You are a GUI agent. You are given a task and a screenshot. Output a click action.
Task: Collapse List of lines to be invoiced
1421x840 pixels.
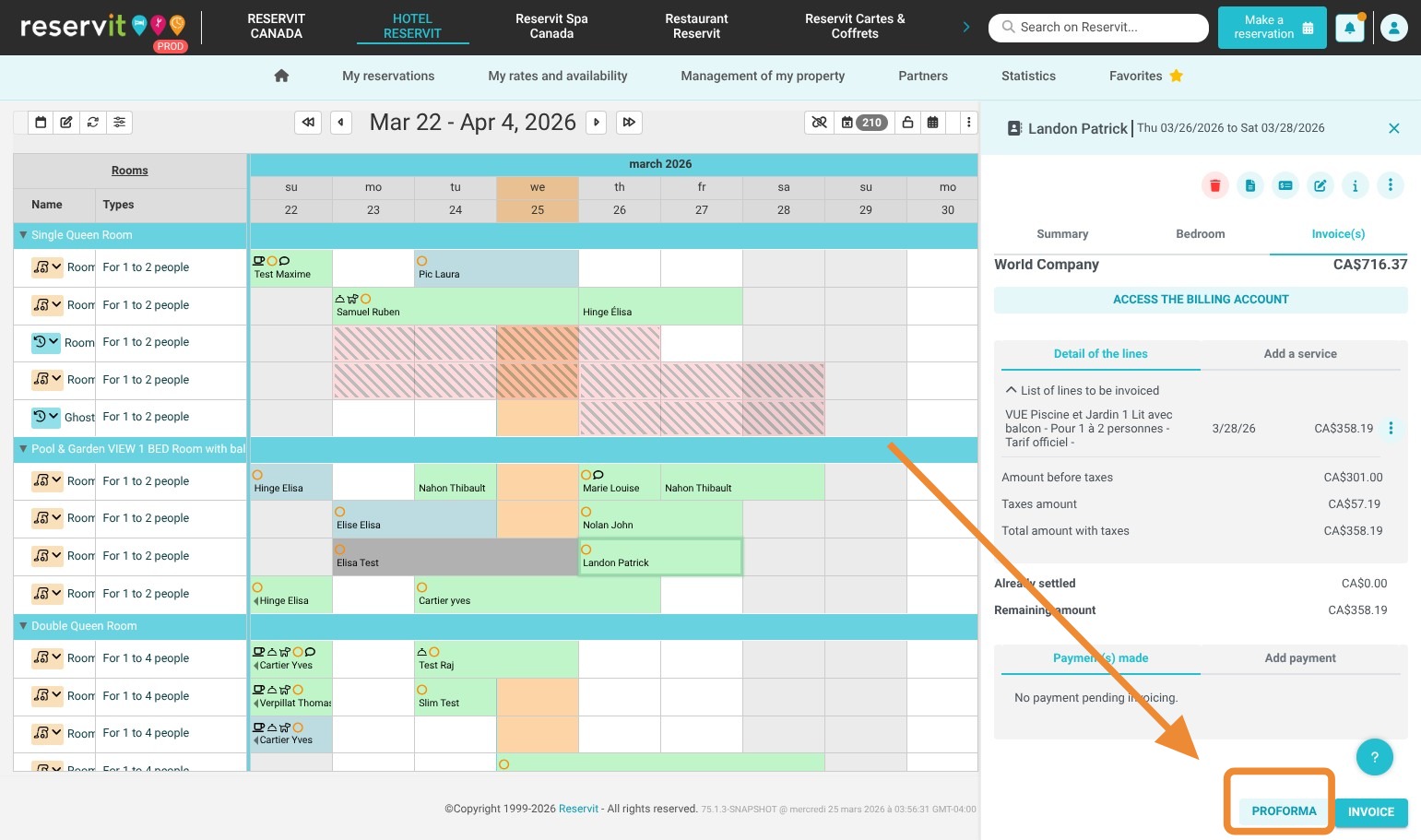pos(1011,390)
